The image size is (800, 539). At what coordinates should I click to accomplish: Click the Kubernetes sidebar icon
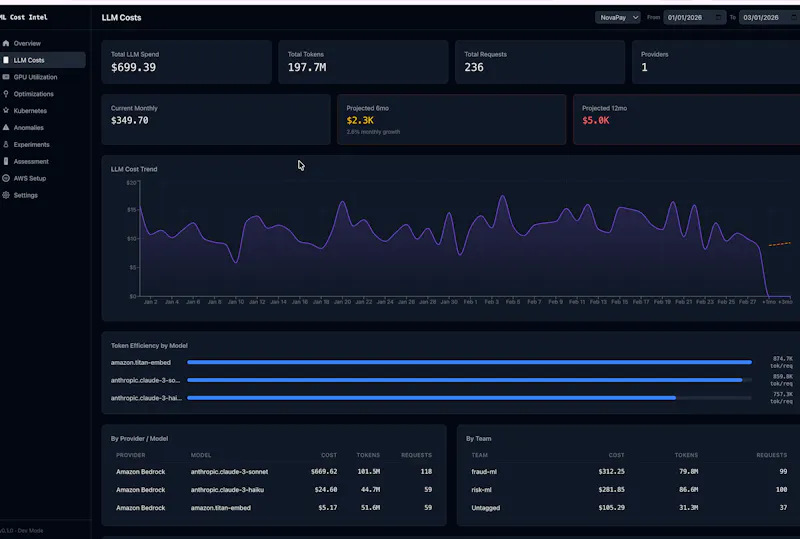coord(6,111)
